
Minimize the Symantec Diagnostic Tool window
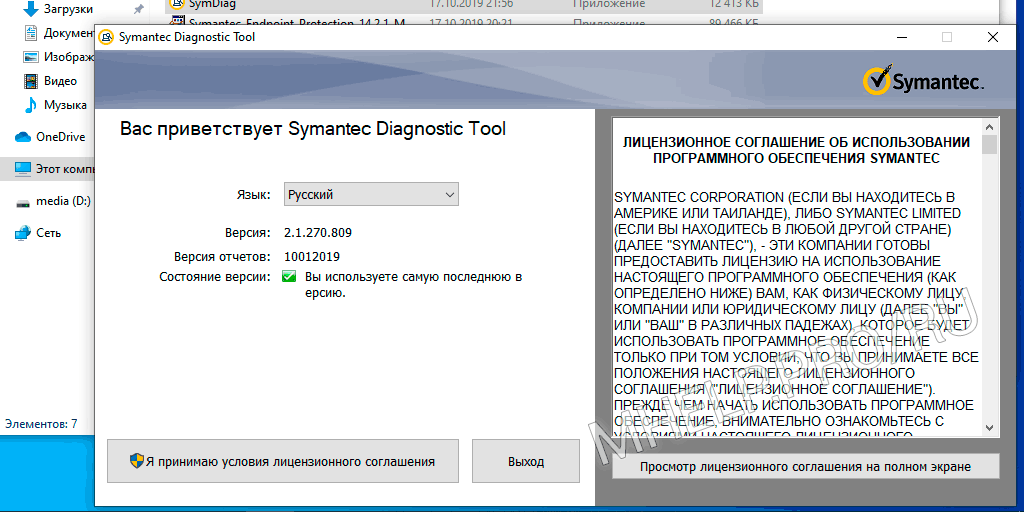coord(901,37)
